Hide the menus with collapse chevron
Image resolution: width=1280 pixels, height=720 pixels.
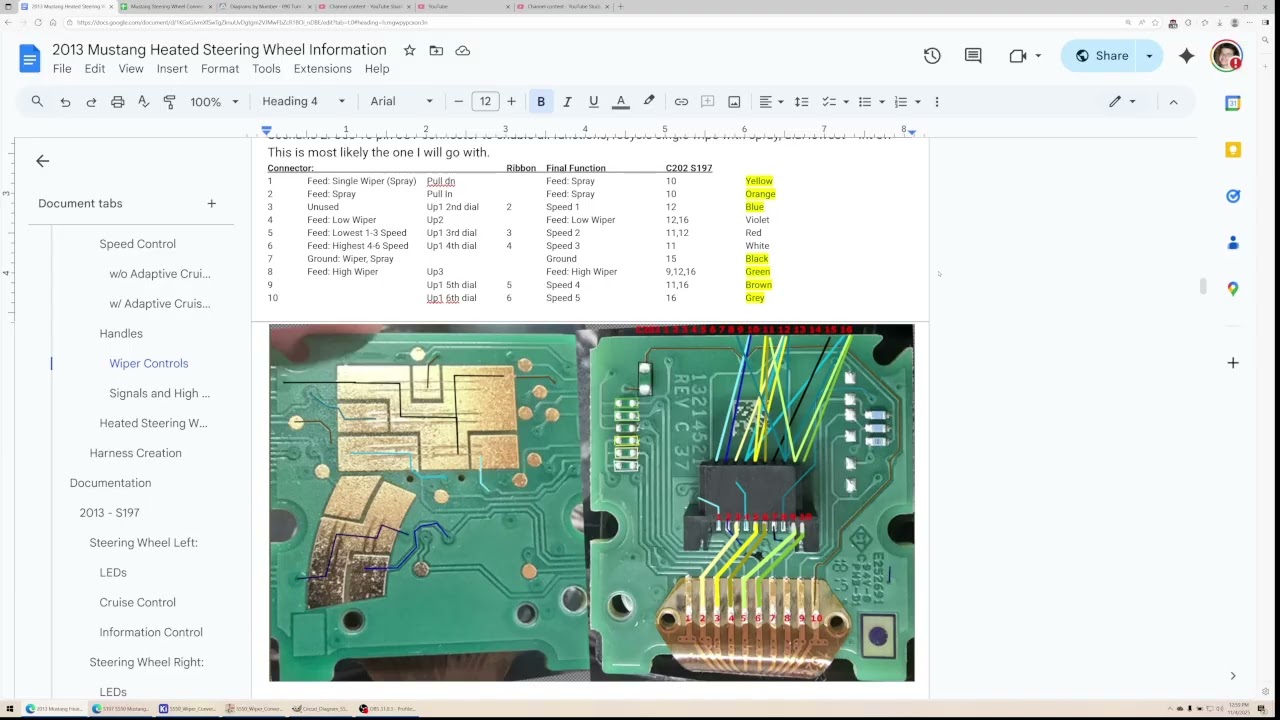coord(1174,101)
